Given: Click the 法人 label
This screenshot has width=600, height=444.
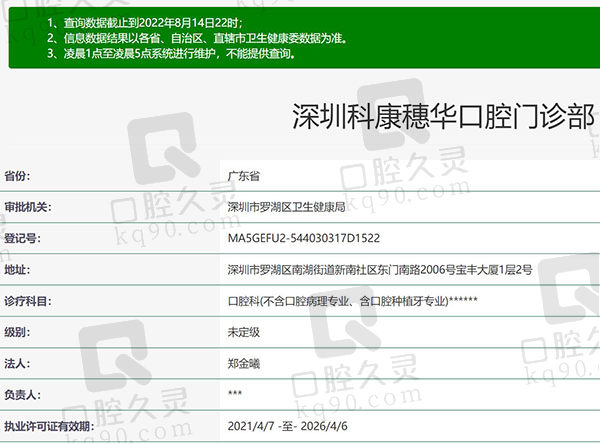Looking at the screenshot, I should pyautogui.click(x=17, y=363).
